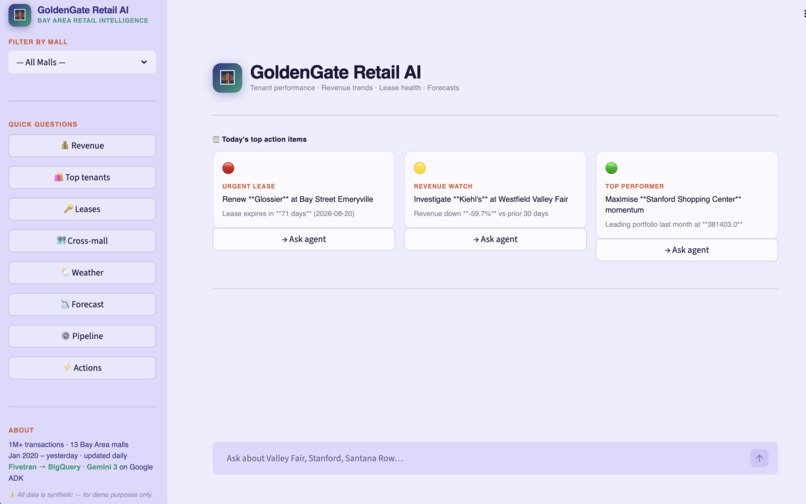Click the "Lease expires in **71 days**" line
The image size is (806, 504).
point(288,213)
